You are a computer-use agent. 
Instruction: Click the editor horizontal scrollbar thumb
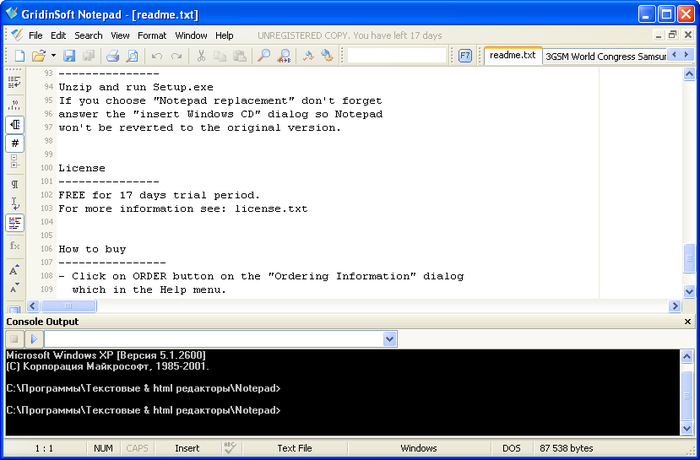(x=68, y=306)
